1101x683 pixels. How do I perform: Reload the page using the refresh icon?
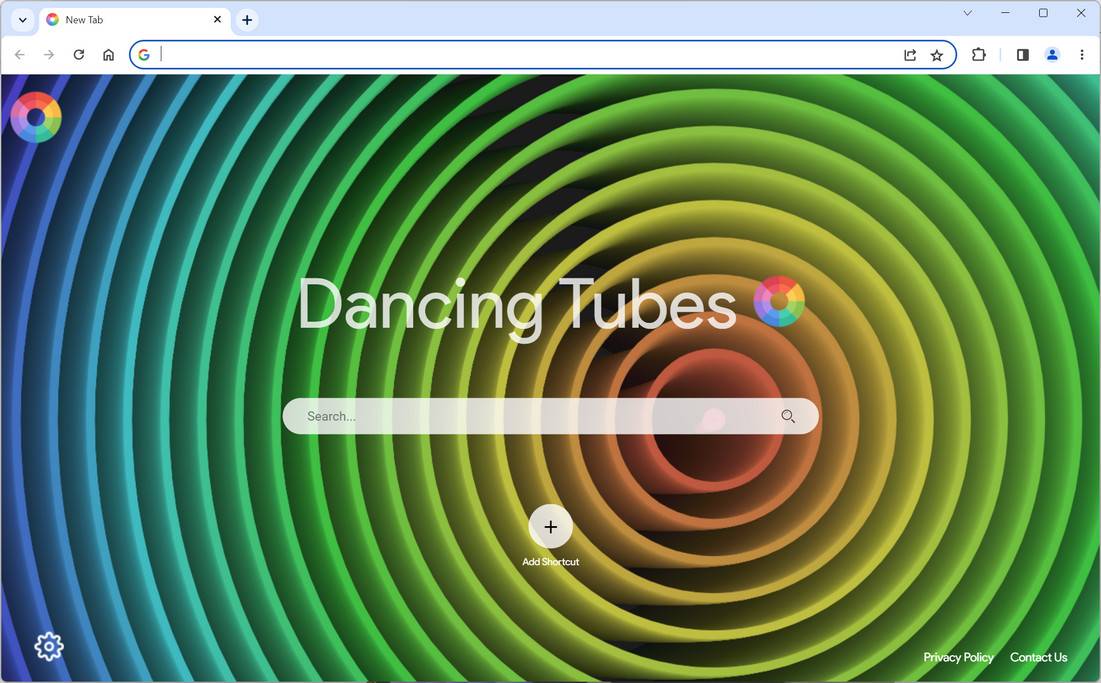[78, 55]
